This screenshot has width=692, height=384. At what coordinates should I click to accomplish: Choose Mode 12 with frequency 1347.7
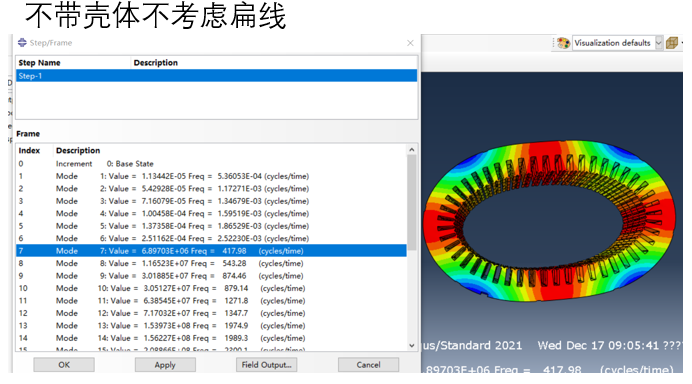[x=211, y=313]
